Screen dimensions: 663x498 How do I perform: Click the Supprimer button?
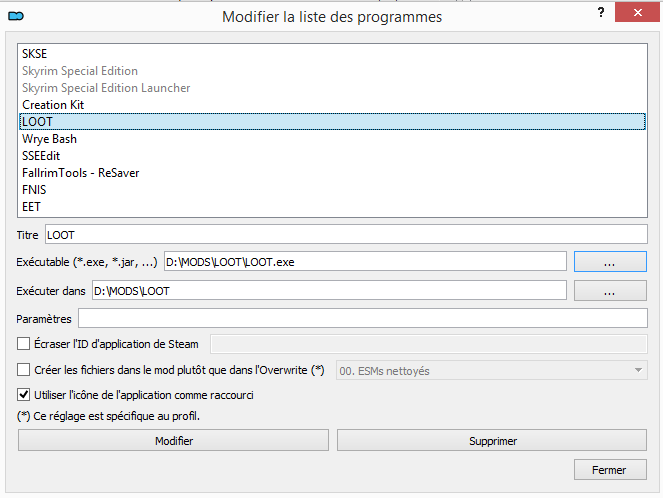(x=491, y=440)
